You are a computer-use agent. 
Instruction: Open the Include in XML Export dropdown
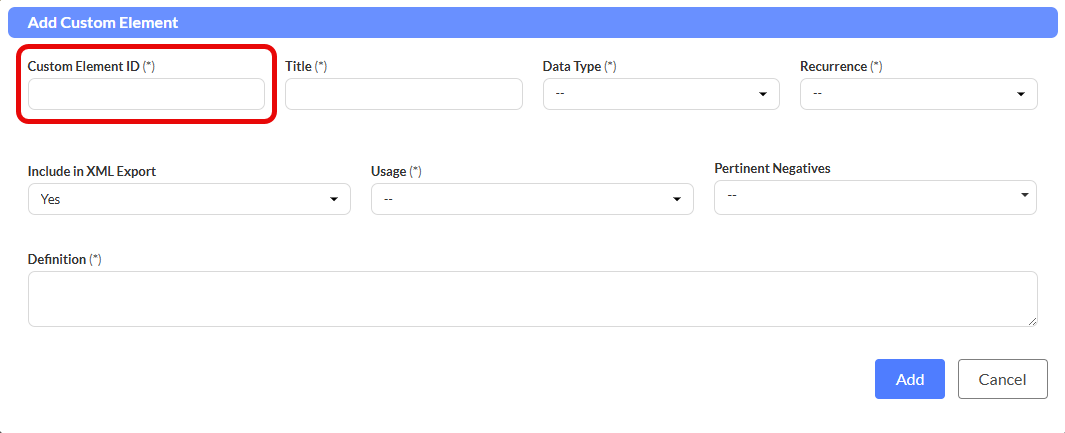point(189,199)
